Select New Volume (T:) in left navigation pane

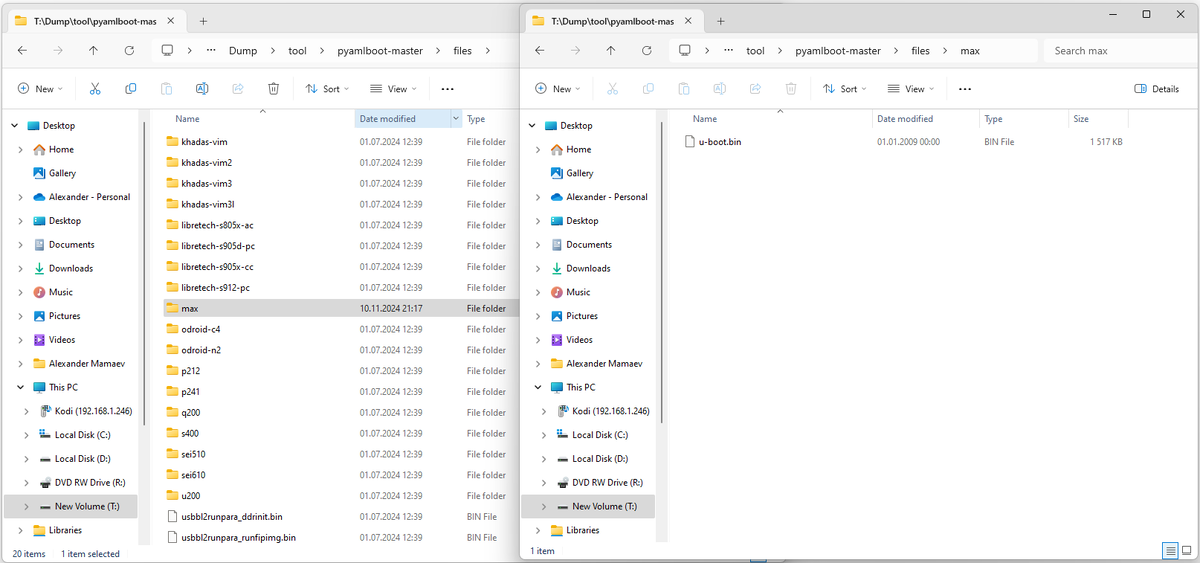[x=70, y=506]
